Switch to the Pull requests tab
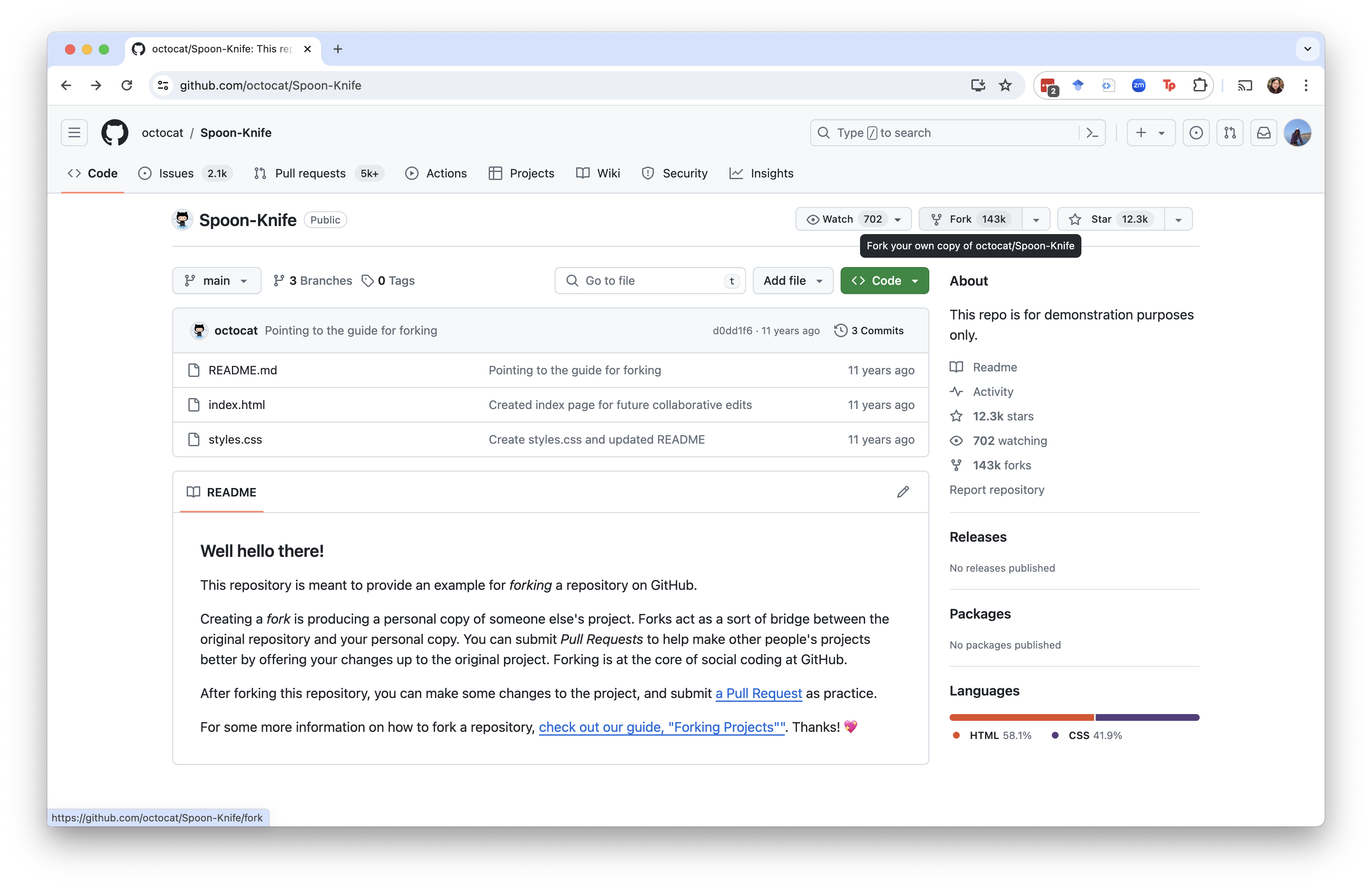 [310, 174]
